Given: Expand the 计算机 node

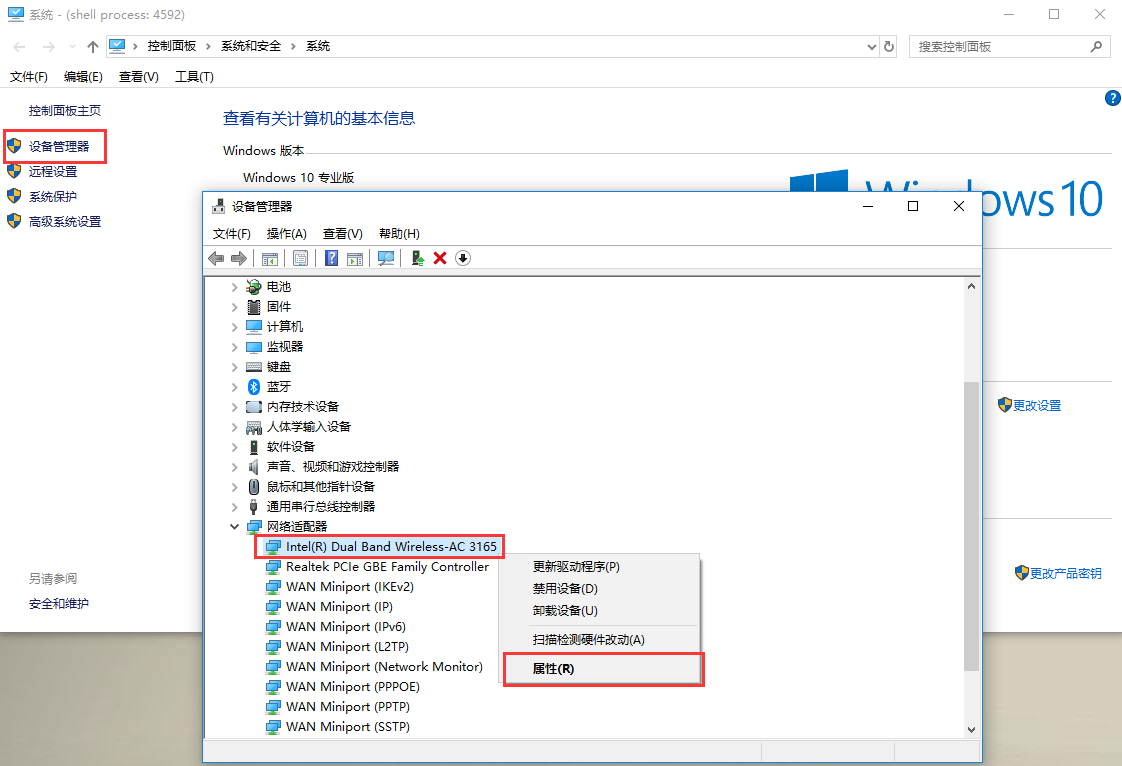Looking at the screenshot, I should [x=235, y=327].
